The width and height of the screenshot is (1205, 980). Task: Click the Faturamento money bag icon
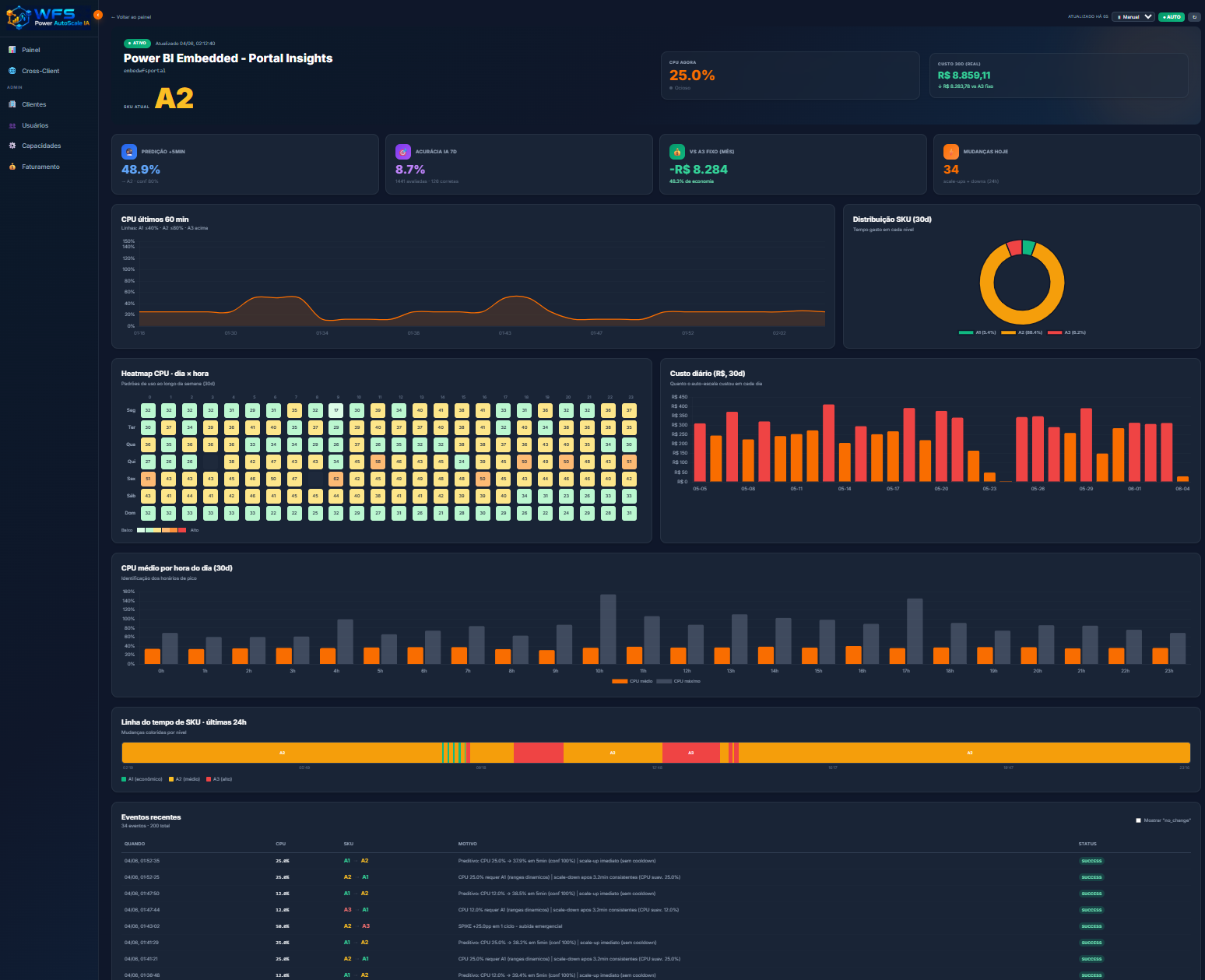click(12, 167)
